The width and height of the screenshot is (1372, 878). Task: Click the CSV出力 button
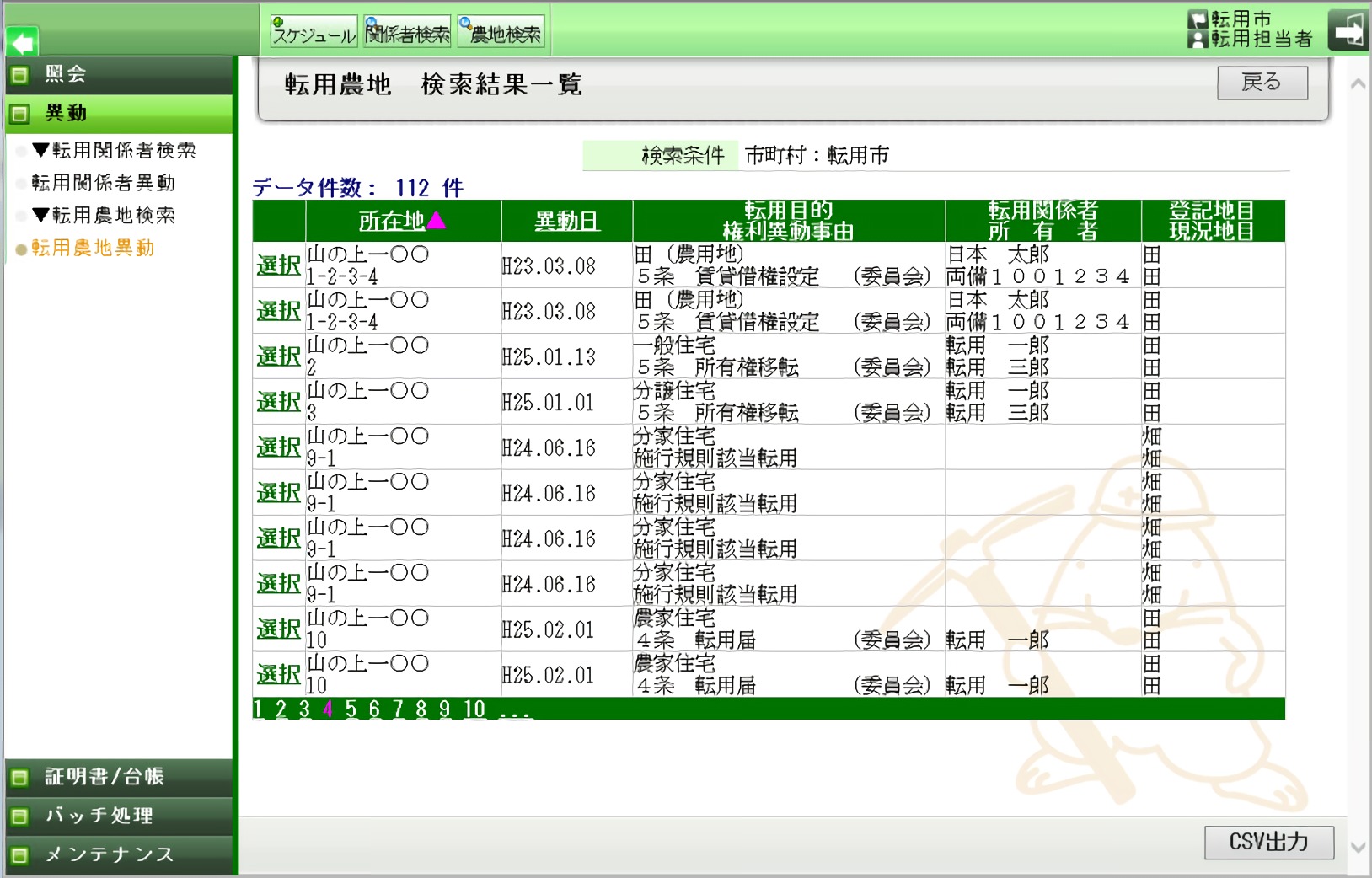click(1269, 842)
